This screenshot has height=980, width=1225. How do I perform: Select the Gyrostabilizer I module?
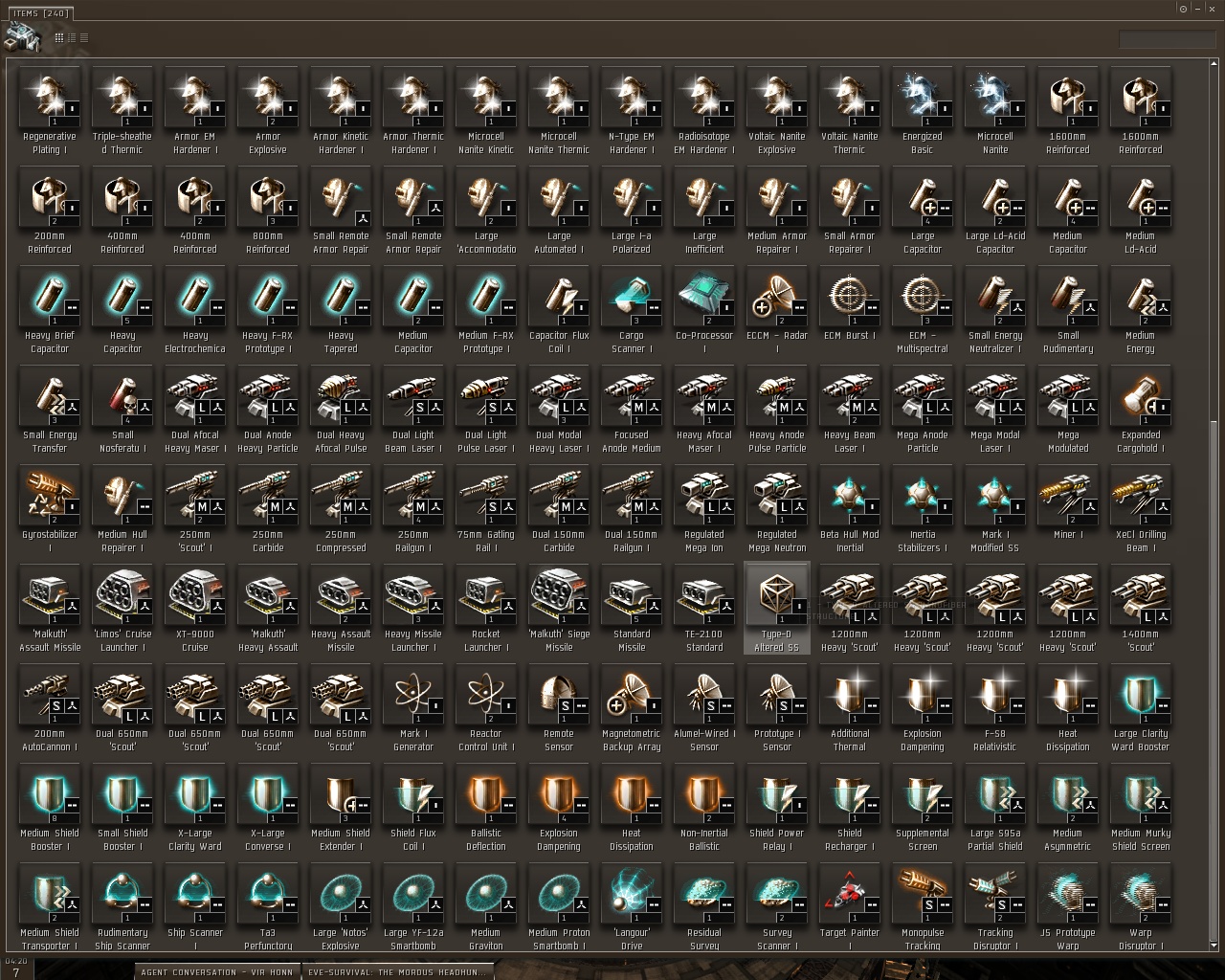[50, 510]
